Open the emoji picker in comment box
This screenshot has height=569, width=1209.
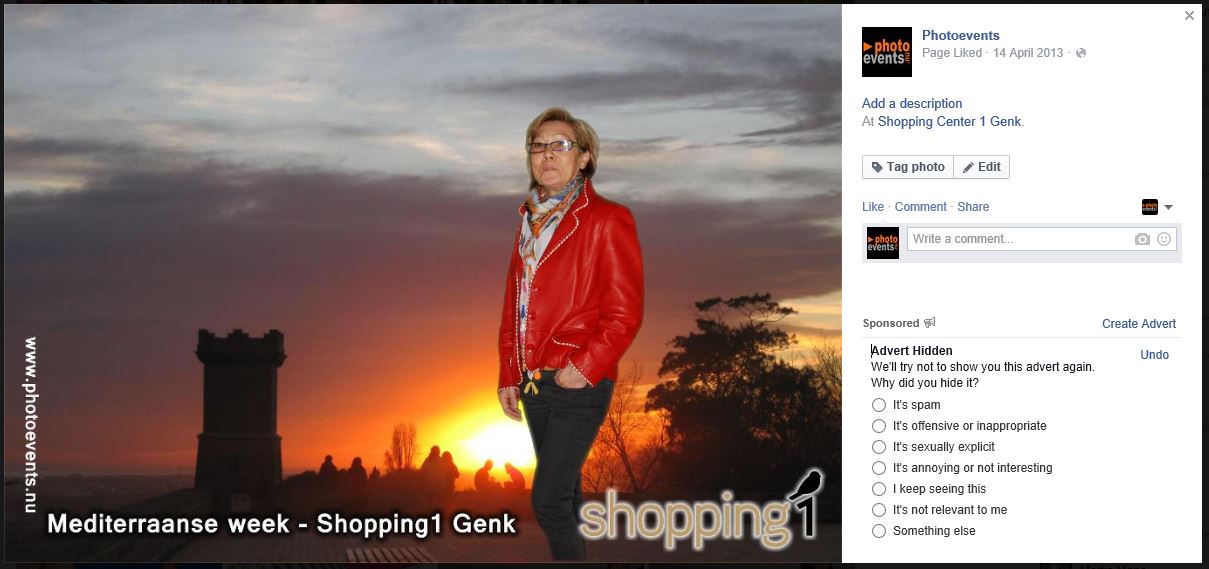point(1164,239)
